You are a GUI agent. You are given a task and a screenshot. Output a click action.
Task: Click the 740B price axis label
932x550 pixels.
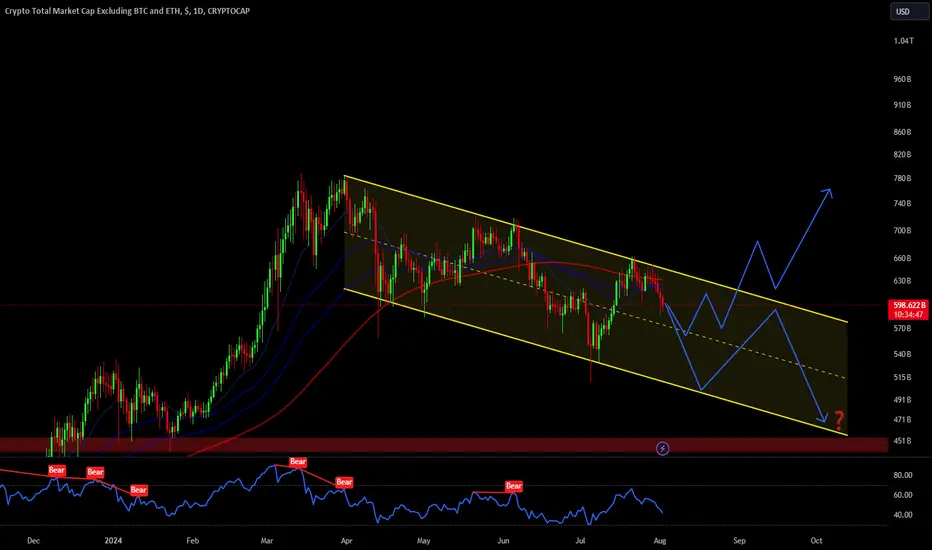(x=902, y=203)
